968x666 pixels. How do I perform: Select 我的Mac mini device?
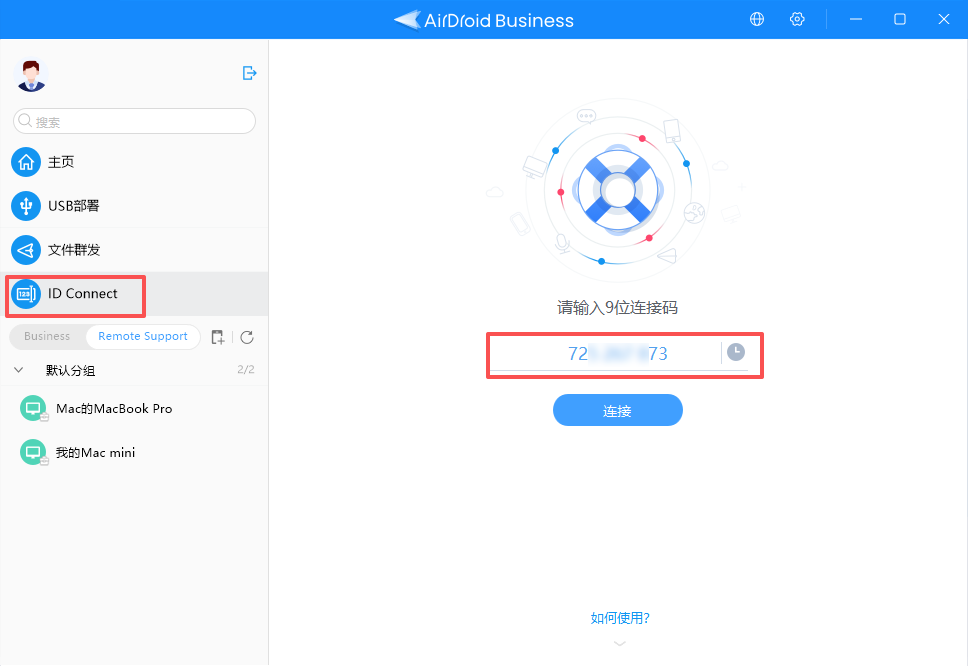[134, 452]
